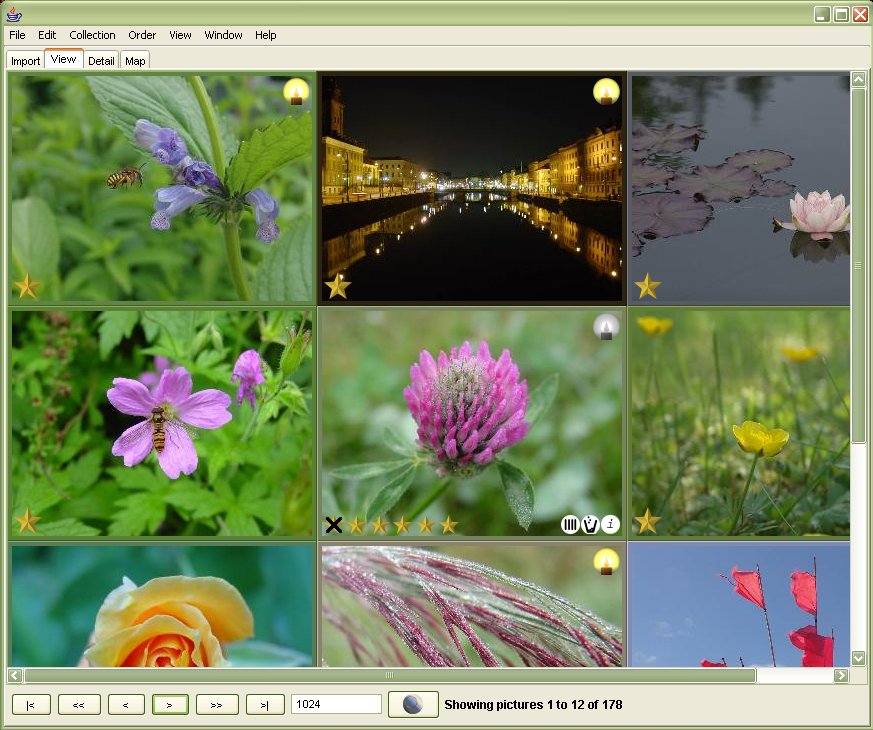The width and height of the screenshot is (873, 730).
Task: Rate the clover photo three stars
Action: pos(403,525)
